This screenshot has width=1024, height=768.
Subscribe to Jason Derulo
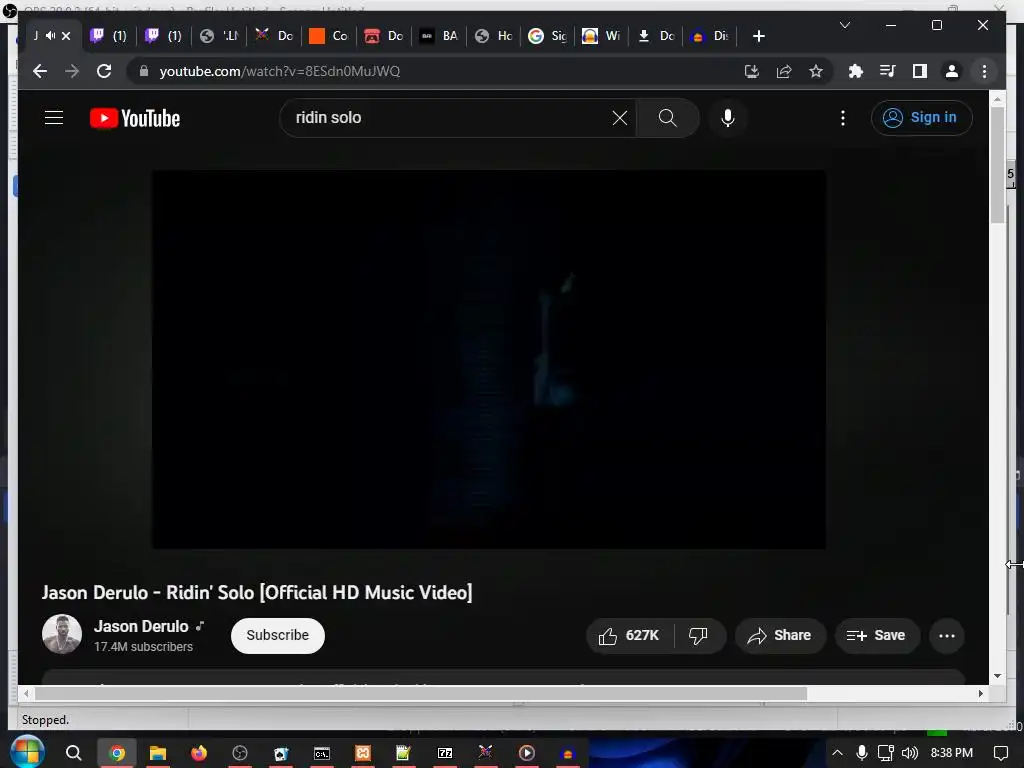pos(278,635)
